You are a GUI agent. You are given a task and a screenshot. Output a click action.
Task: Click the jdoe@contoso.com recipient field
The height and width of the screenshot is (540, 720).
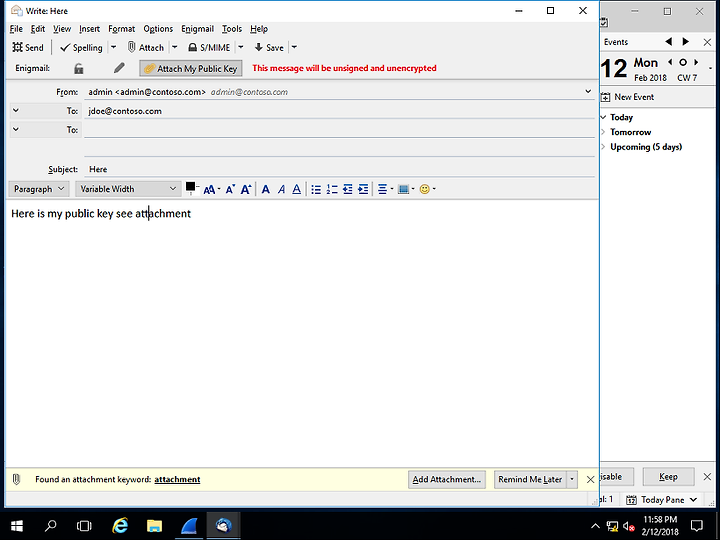339,111
